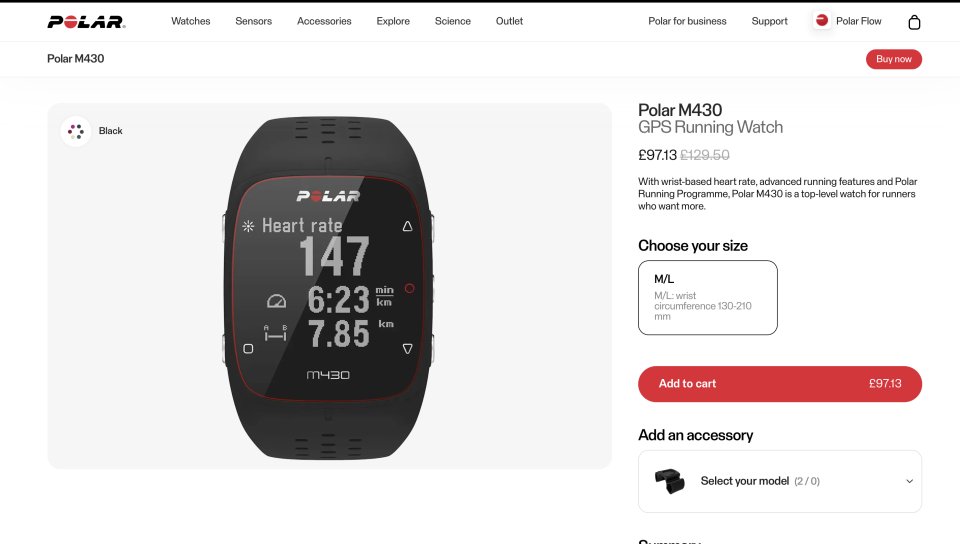Add the watch to cart

click(779, 384)
